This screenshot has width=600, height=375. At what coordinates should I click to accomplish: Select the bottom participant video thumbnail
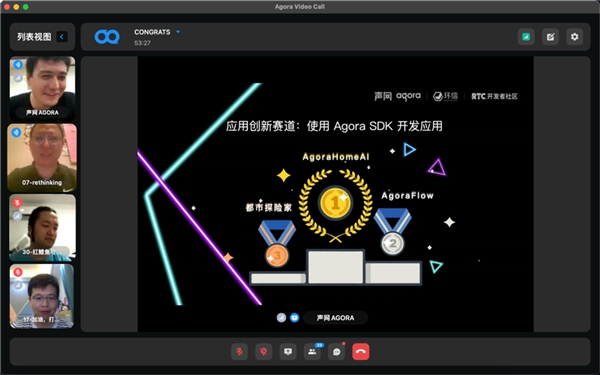pyautogui.click(x=42, y=296)
